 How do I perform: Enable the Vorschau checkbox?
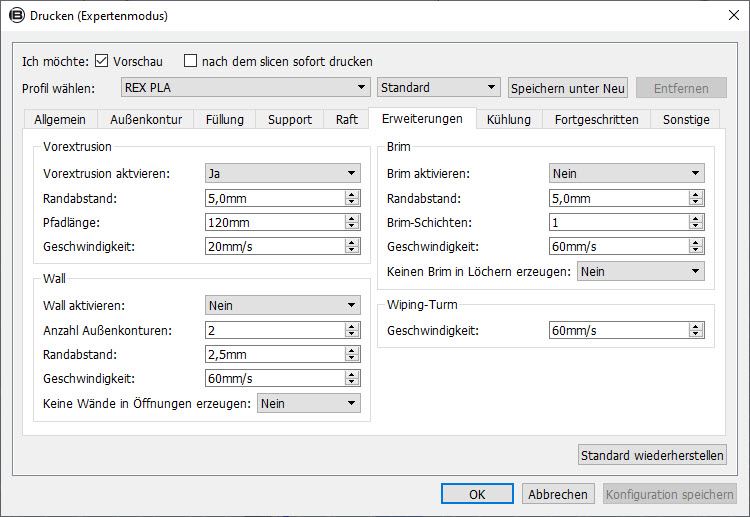tap(102, 61)
